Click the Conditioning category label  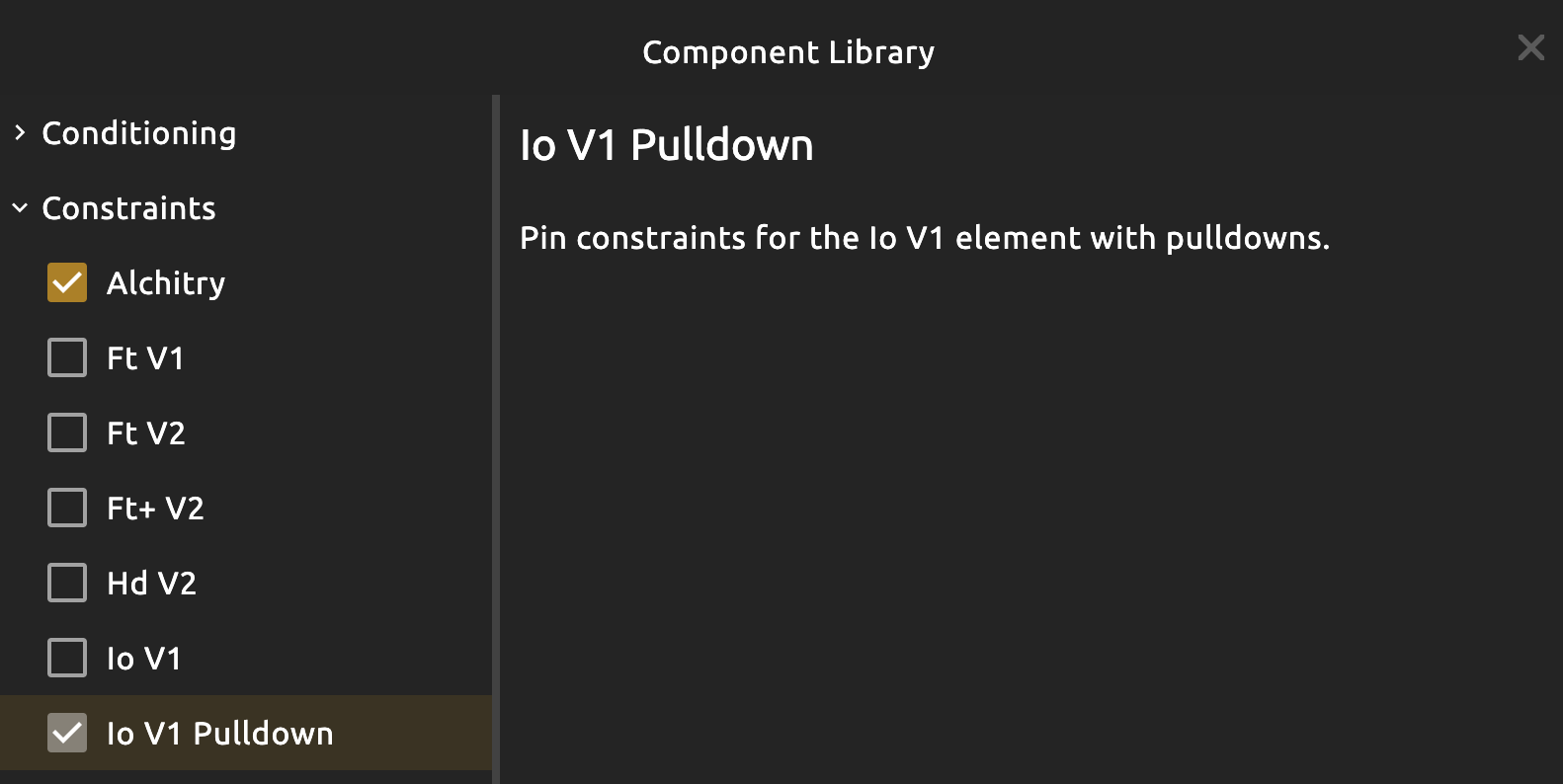coord(139,133)
